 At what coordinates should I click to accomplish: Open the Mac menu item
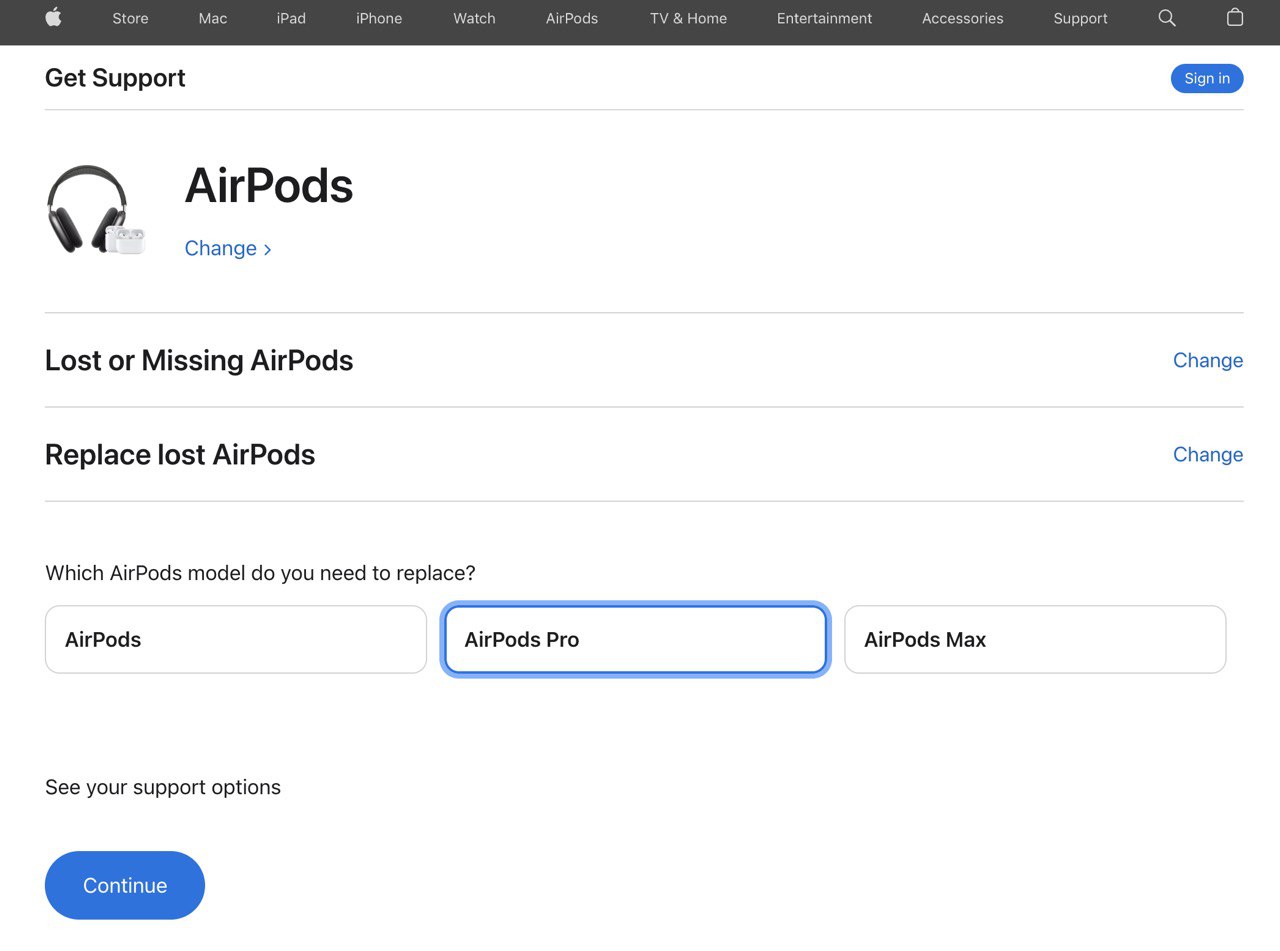[x=213, y=18]
